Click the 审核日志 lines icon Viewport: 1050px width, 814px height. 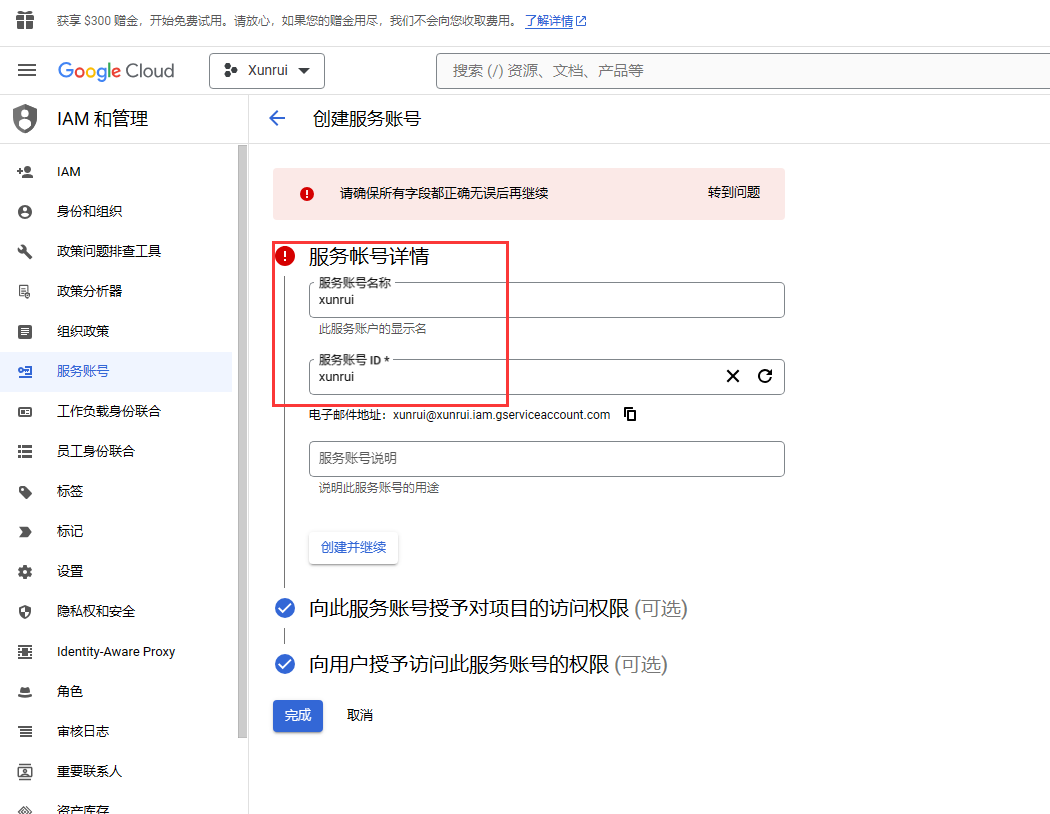(x=25, y=732)
